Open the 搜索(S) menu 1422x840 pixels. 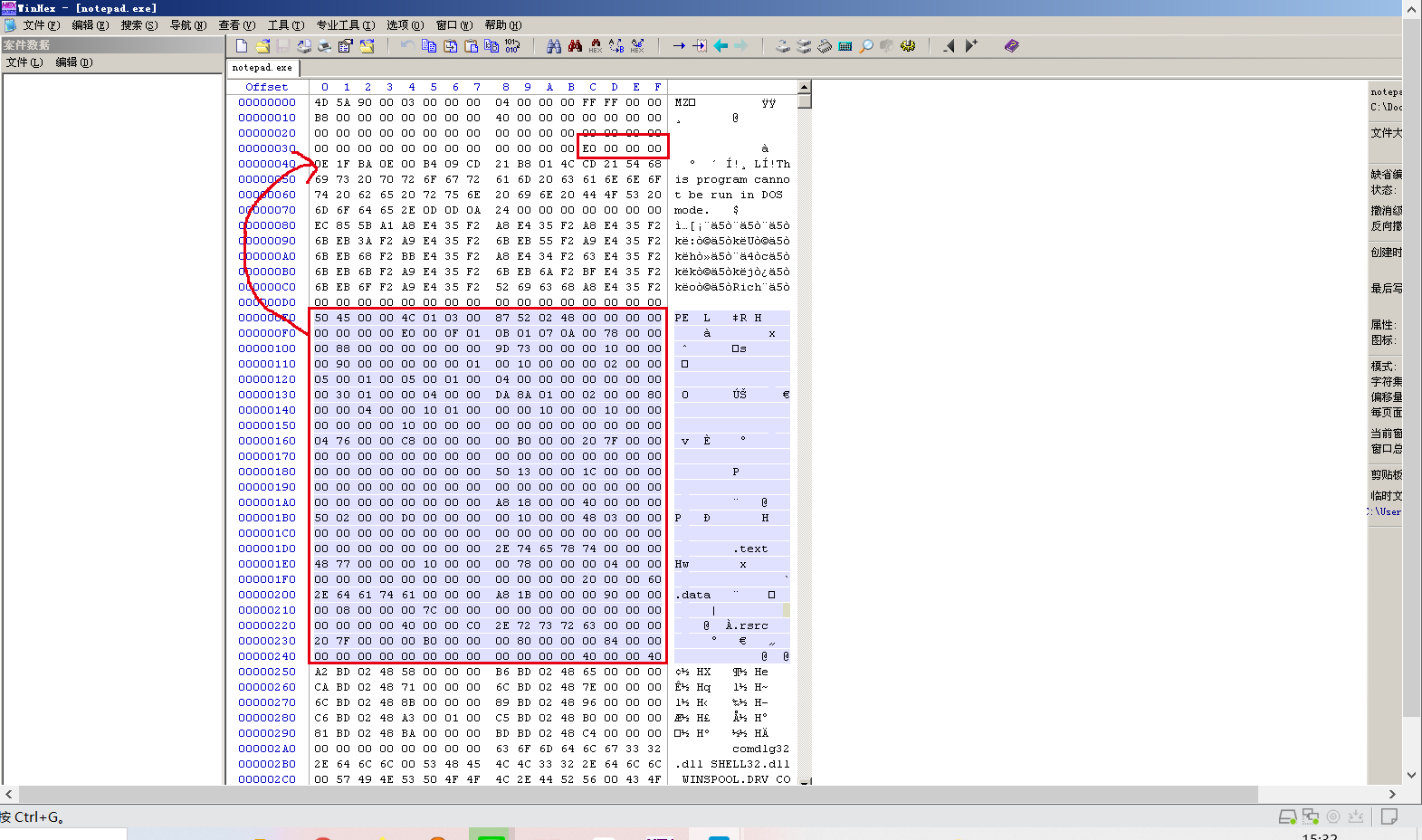[x=138, y=25]
